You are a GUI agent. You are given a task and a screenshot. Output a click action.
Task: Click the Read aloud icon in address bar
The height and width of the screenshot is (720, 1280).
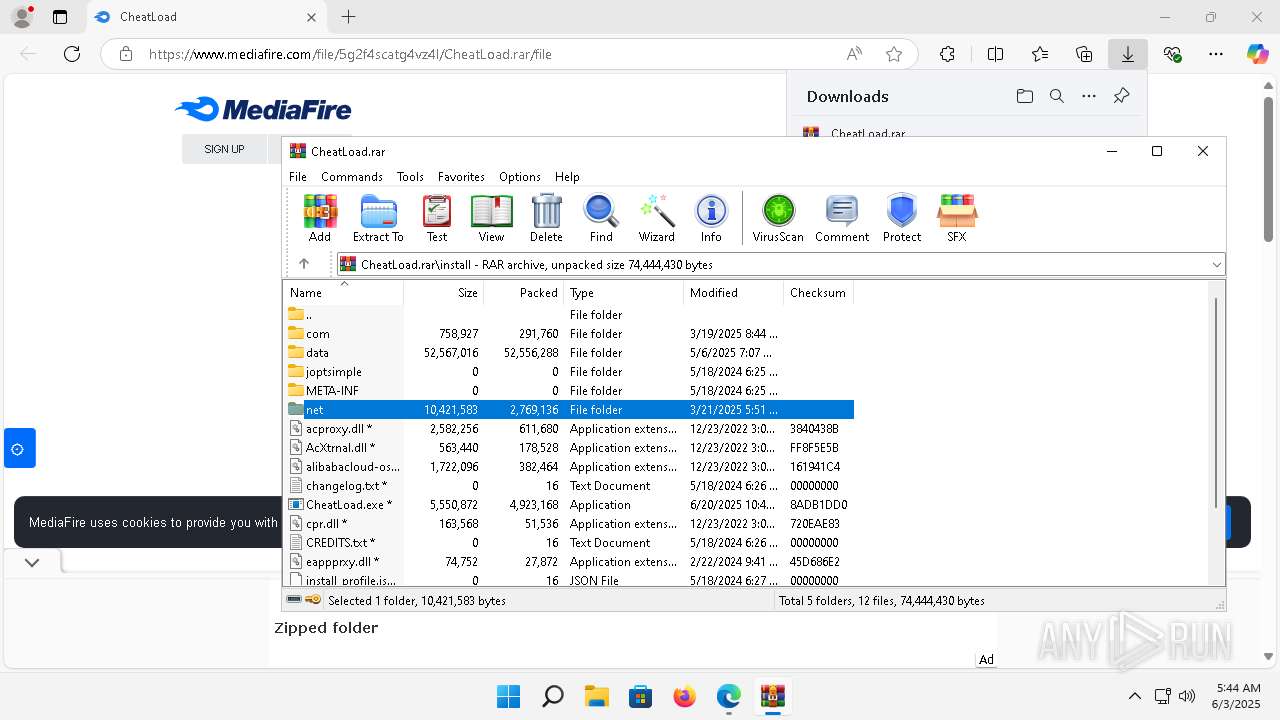pyautogui.click(x=854, y=54)
